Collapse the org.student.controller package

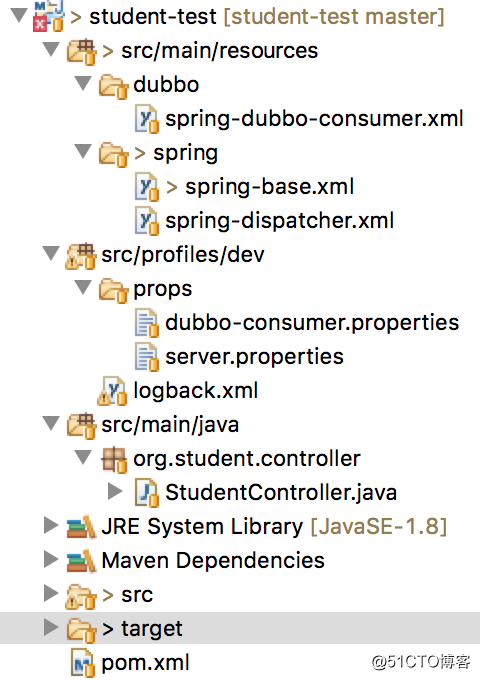83,457
